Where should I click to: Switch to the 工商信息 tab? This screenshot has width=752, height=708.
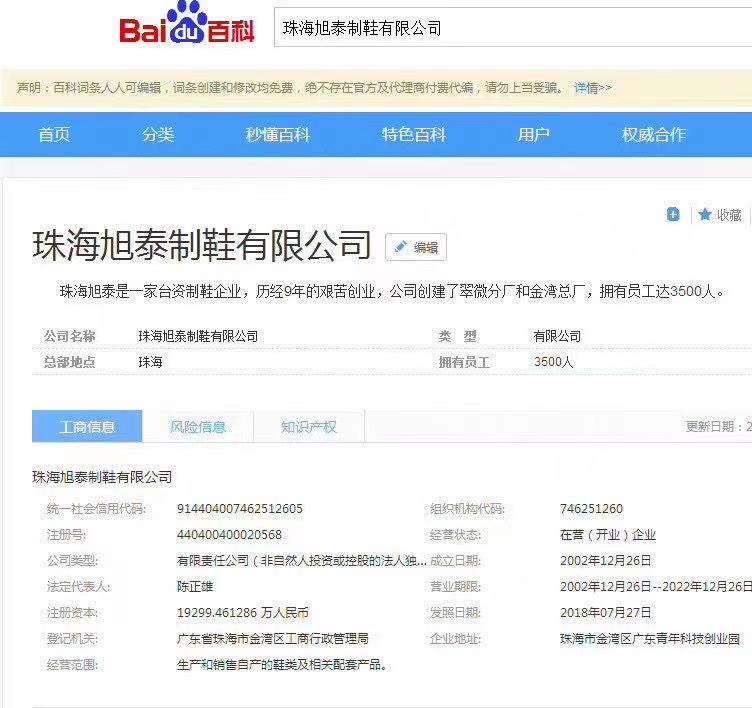tap(87, 427)
